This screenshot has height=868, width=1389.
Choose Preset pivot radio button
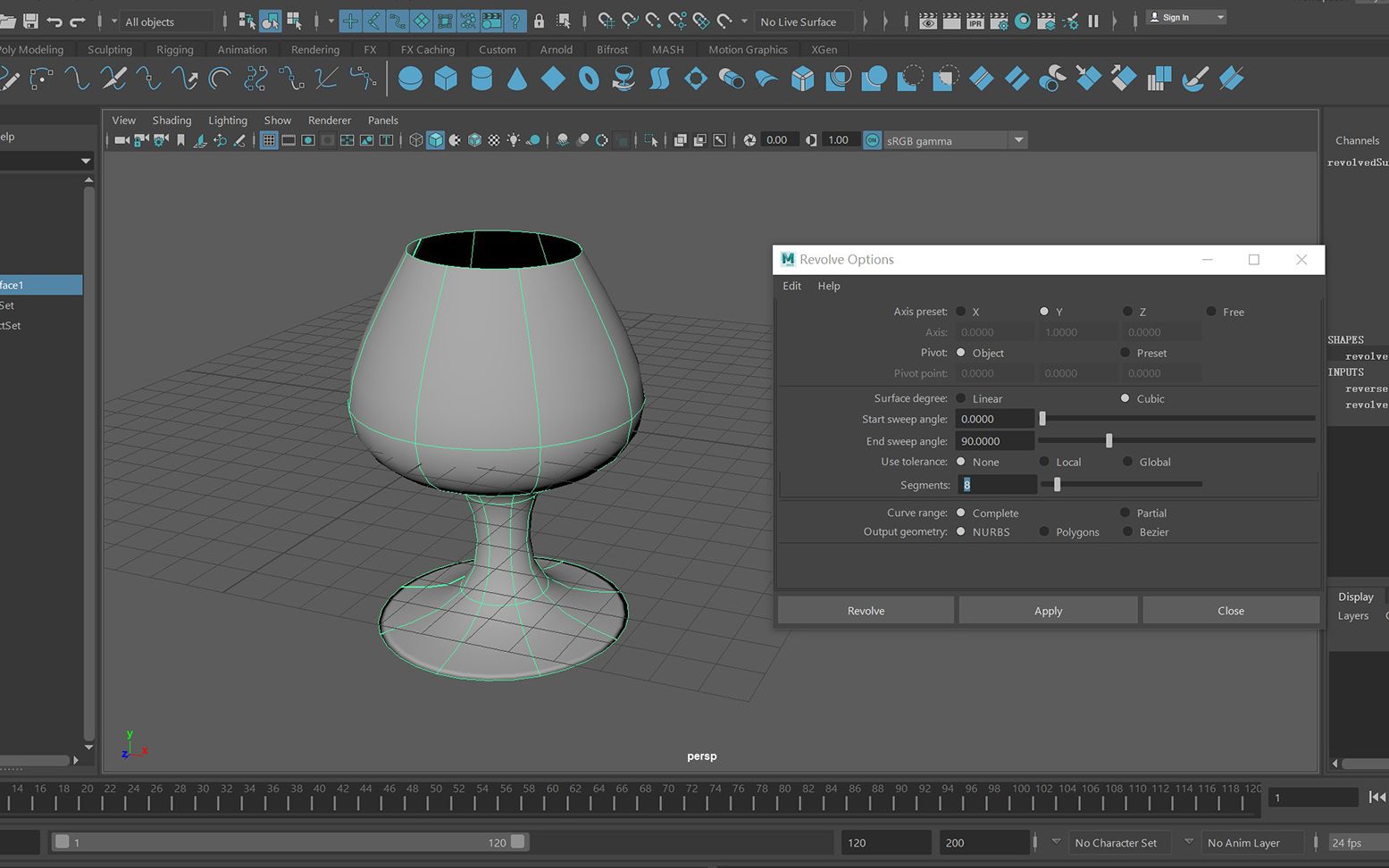coord(1125,353)
